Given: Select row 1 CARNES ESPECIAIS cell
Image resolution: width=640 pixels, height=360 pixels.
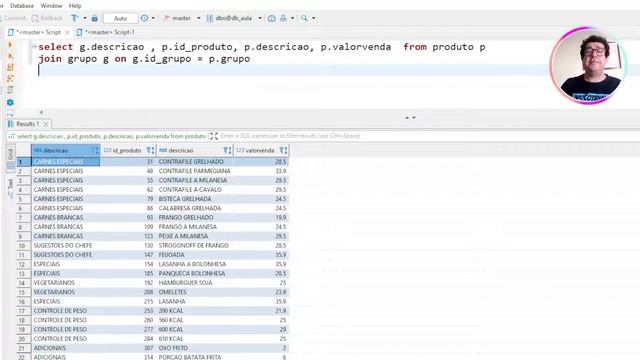Looking at the screenshot, I should tap(66, 162).
